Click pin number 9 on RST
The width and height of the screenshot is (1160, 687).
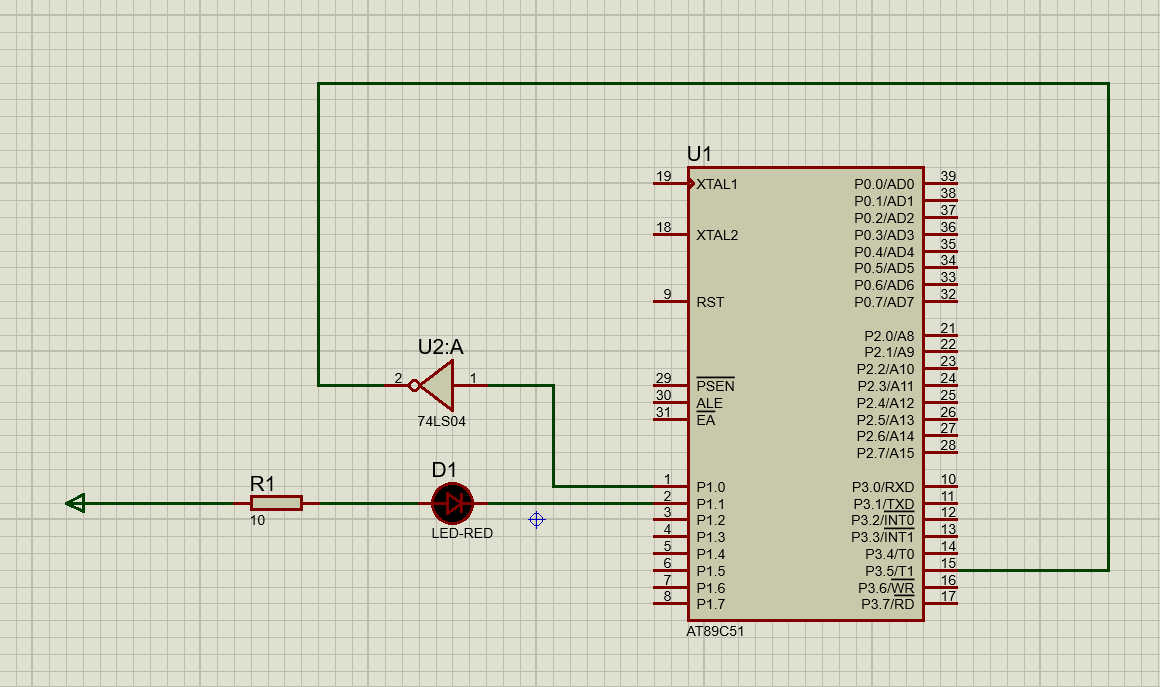tap(667, 294)
